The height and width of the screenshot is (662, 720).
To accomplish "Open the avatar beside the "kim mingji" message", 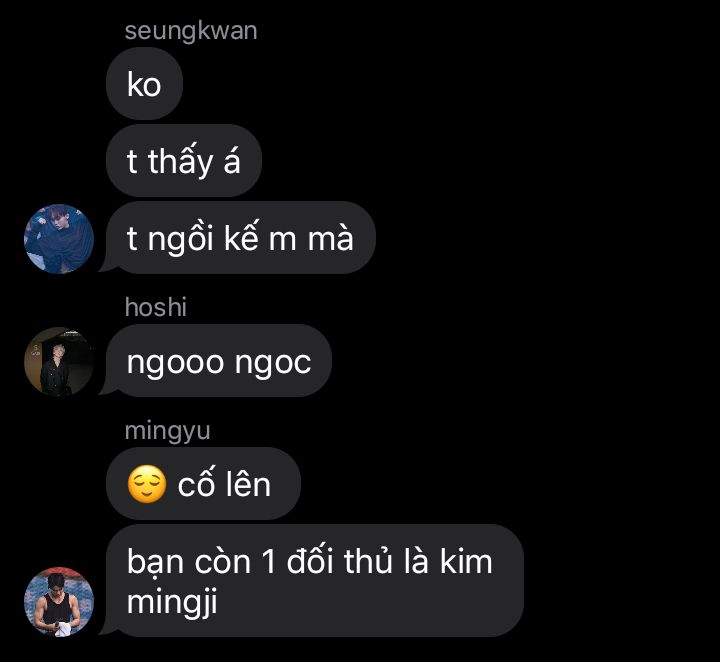I will [x=59, y=602].
